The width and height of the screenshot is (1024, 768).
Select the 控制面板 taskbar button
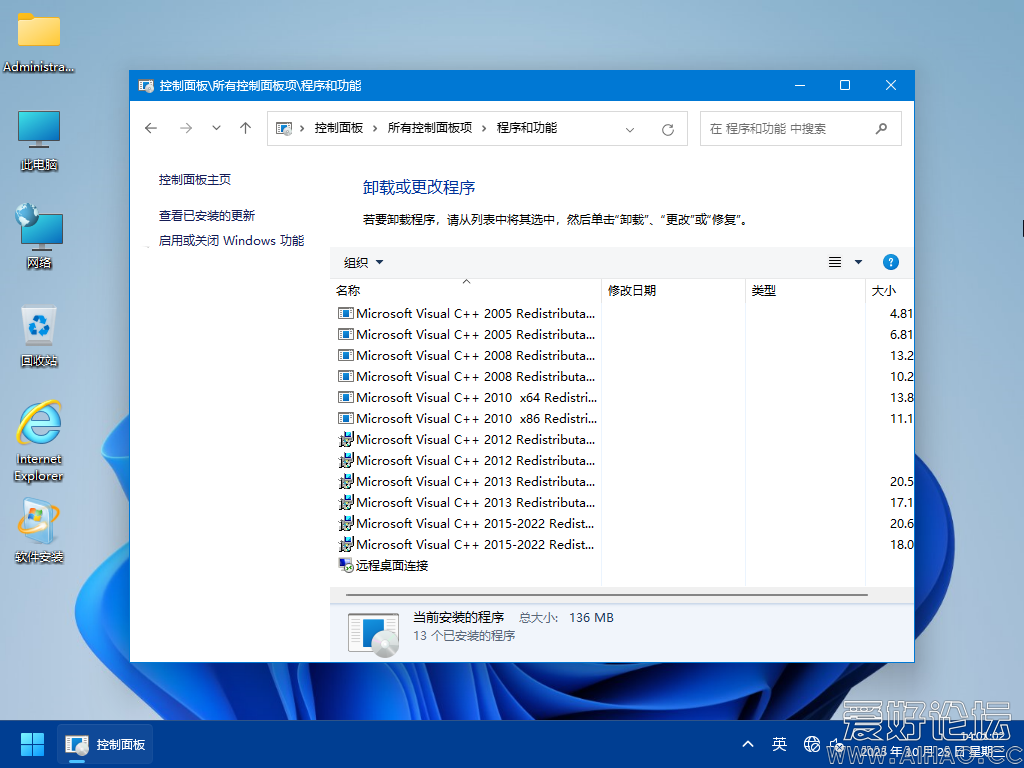pyautogui.click(x=104, y=744)
